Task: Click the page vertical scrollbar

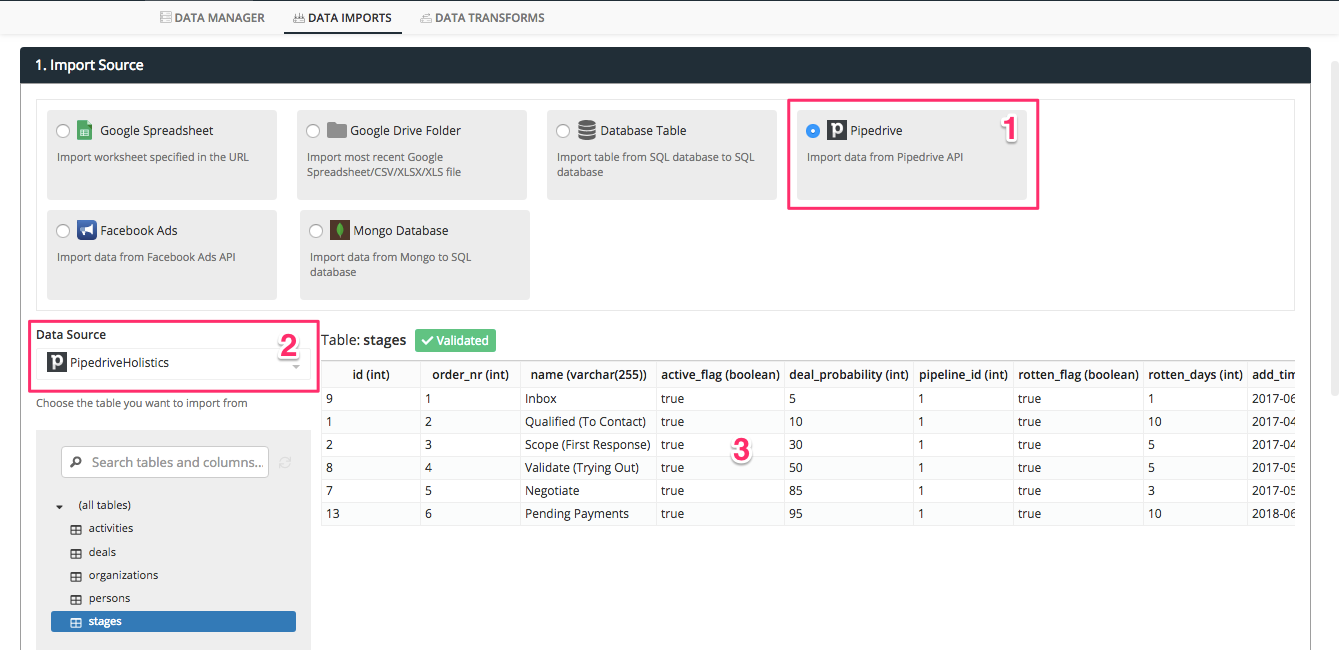Action: [1333, 228]
